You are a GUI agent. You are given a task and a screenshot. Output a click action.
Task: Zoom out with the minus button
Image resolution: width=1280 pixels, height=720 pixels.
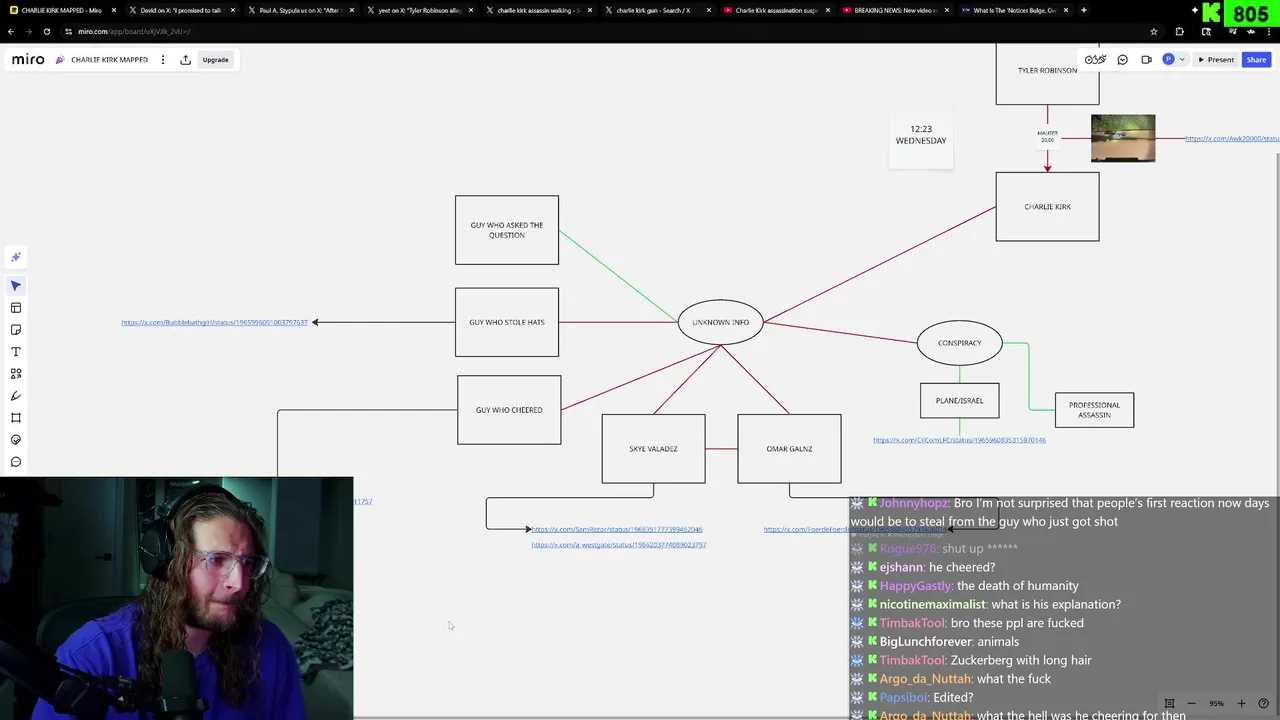(1191, 704)
